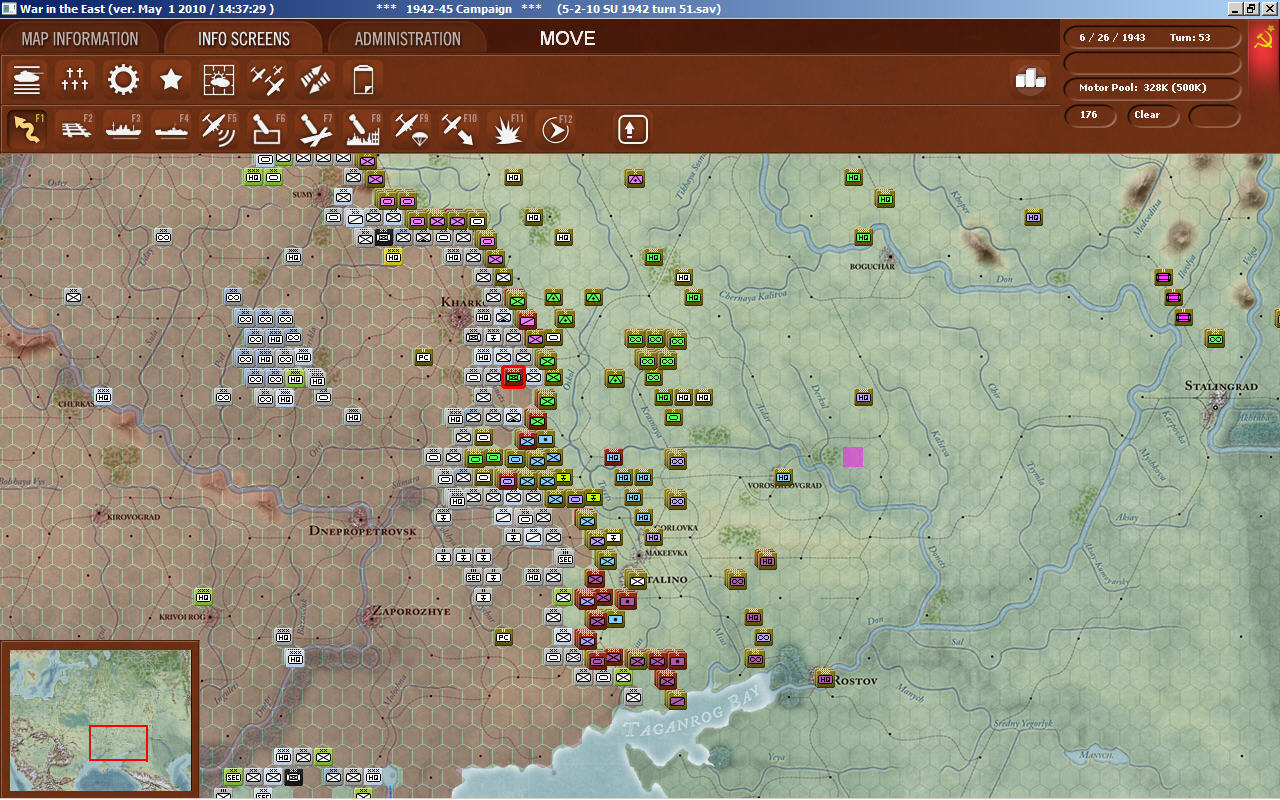
Task: Click the red viewport rectangle in minimap
Action: coord(119,743)
